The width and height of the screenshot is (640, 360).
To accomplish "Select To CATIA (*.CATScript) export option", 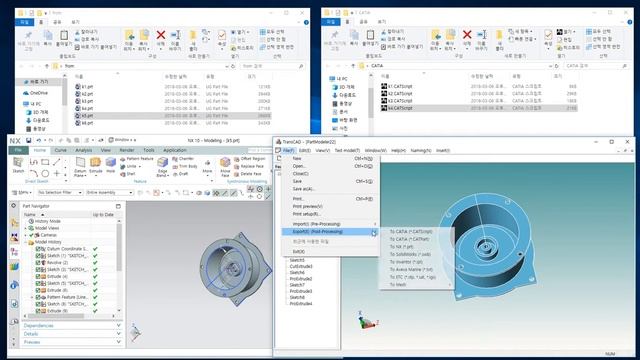I will pos(411,231).
